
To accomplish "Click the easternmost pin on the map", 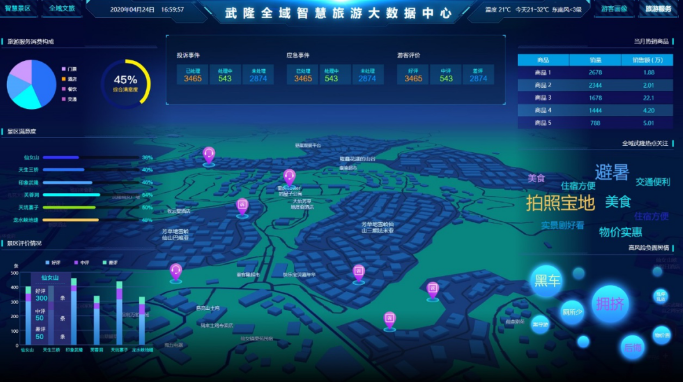I will (433, 291).
